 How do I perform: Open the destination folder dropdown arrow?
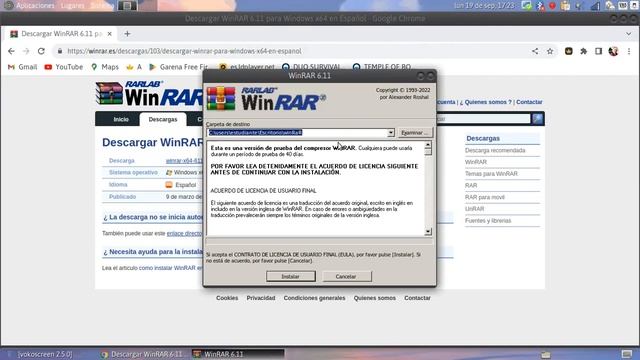391,133
